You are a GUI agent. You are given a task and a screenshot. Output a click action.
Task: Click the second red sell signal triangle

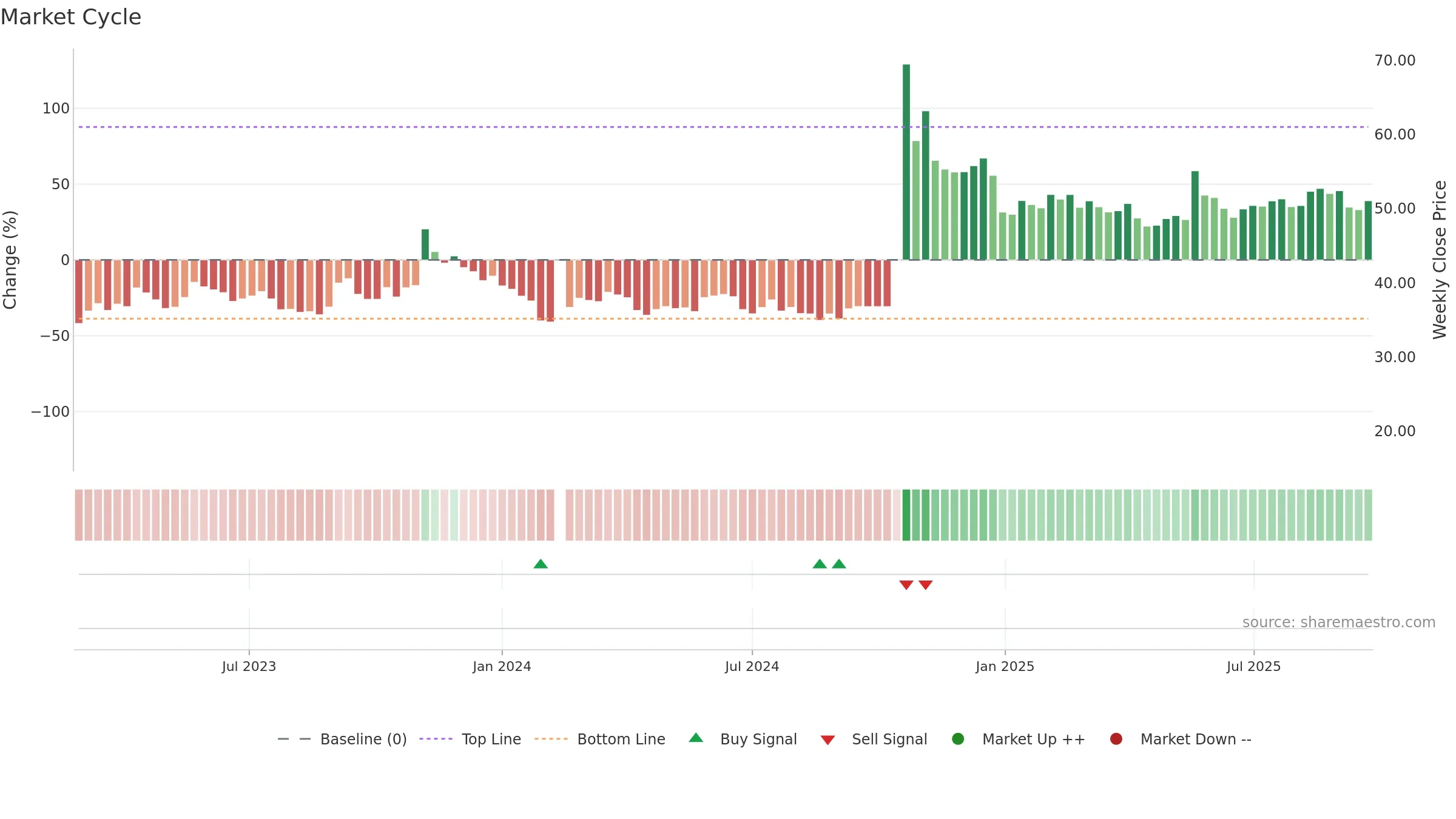pyautogui.click(x=925, y=585)
